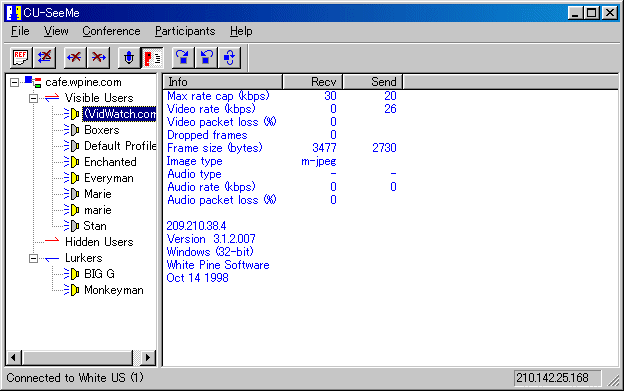
Task: Click the Recv column header
Action: click(x=313, y=82)
